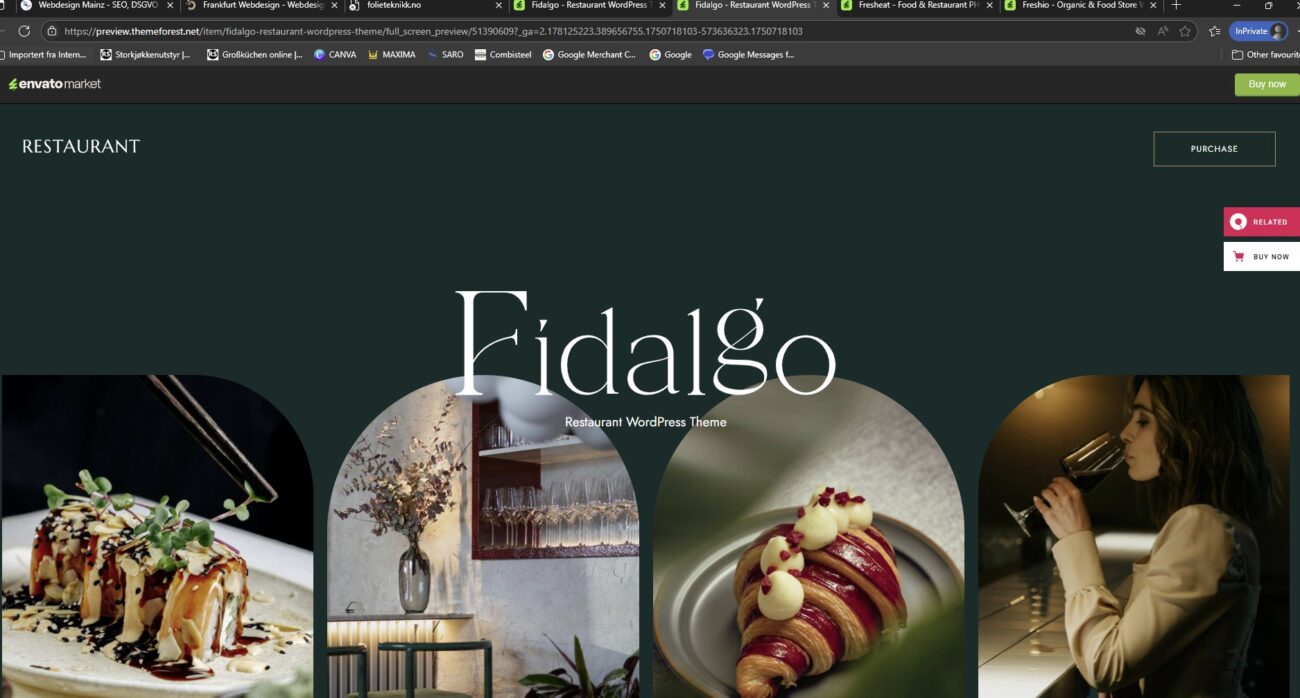Open the Favourites list icon

click(1214, 31)
